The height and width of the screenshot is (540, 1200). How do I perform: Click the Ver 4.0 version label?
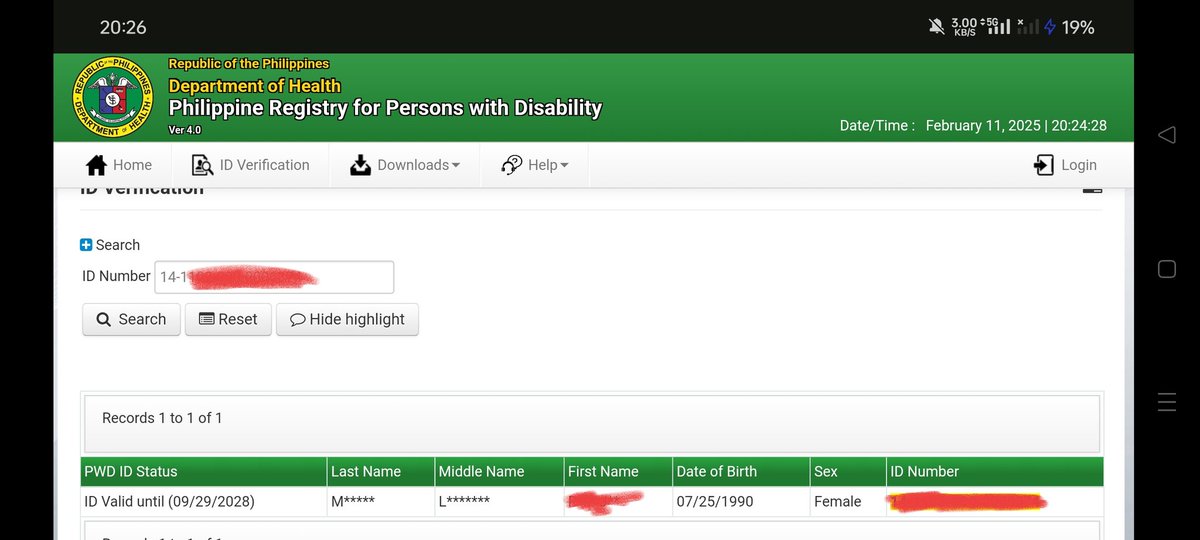pyautogui.click(x=184, y=131)
